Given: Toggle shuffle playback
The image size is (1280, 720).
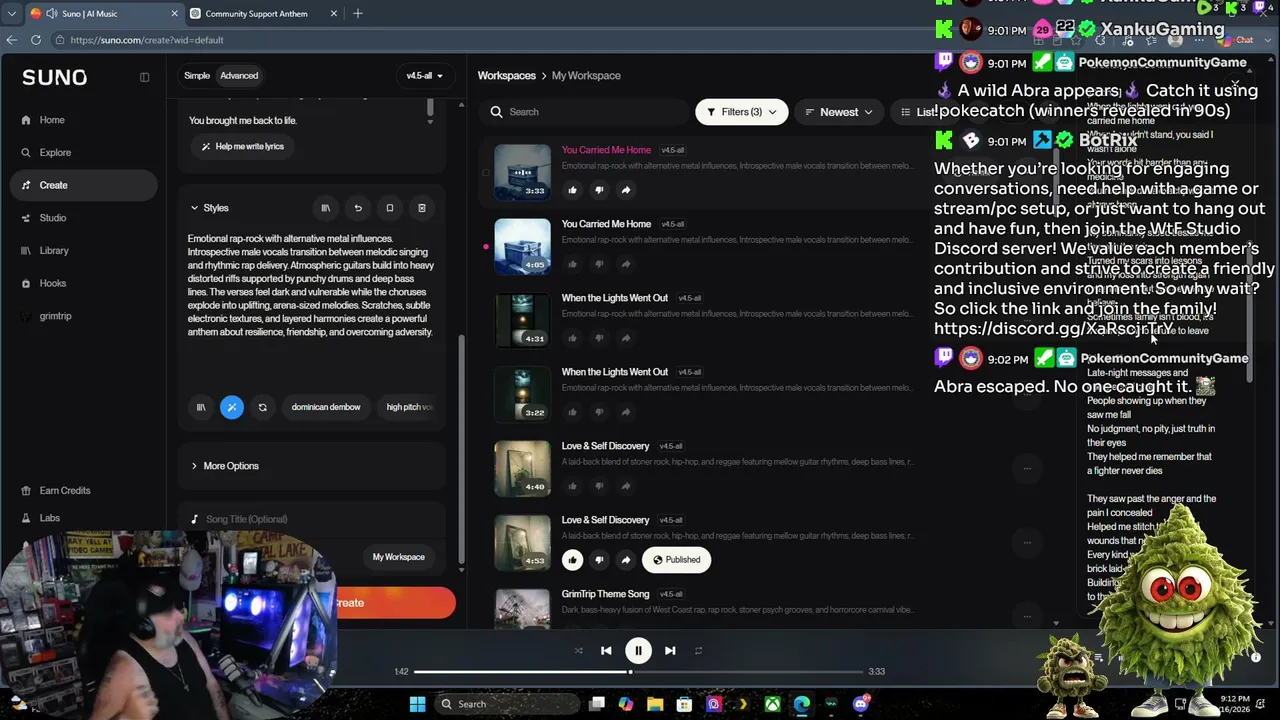Looking at the screenshot, I should (578, 651).
